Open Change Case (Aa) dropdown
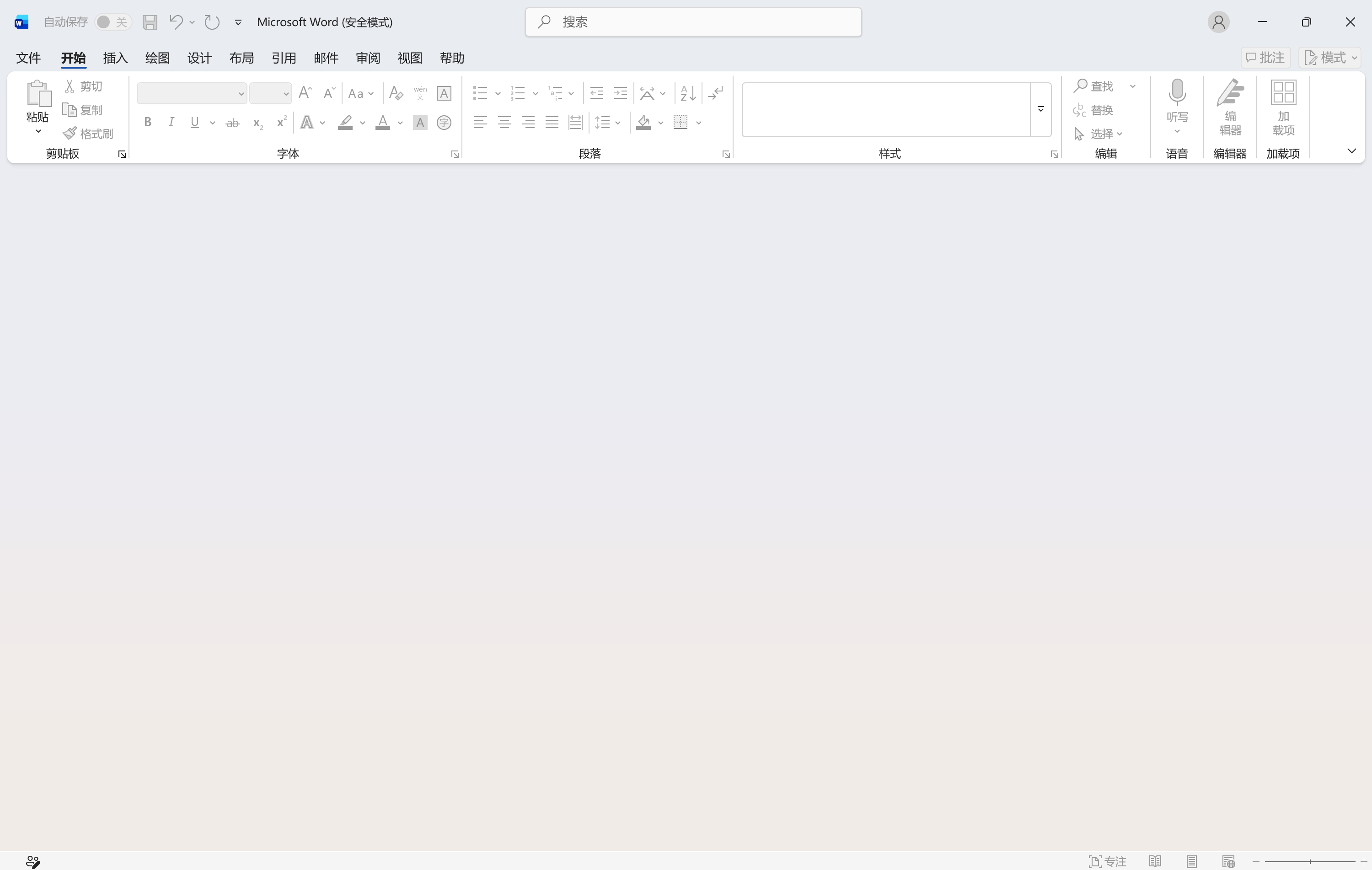 click(x=361, y=93)
